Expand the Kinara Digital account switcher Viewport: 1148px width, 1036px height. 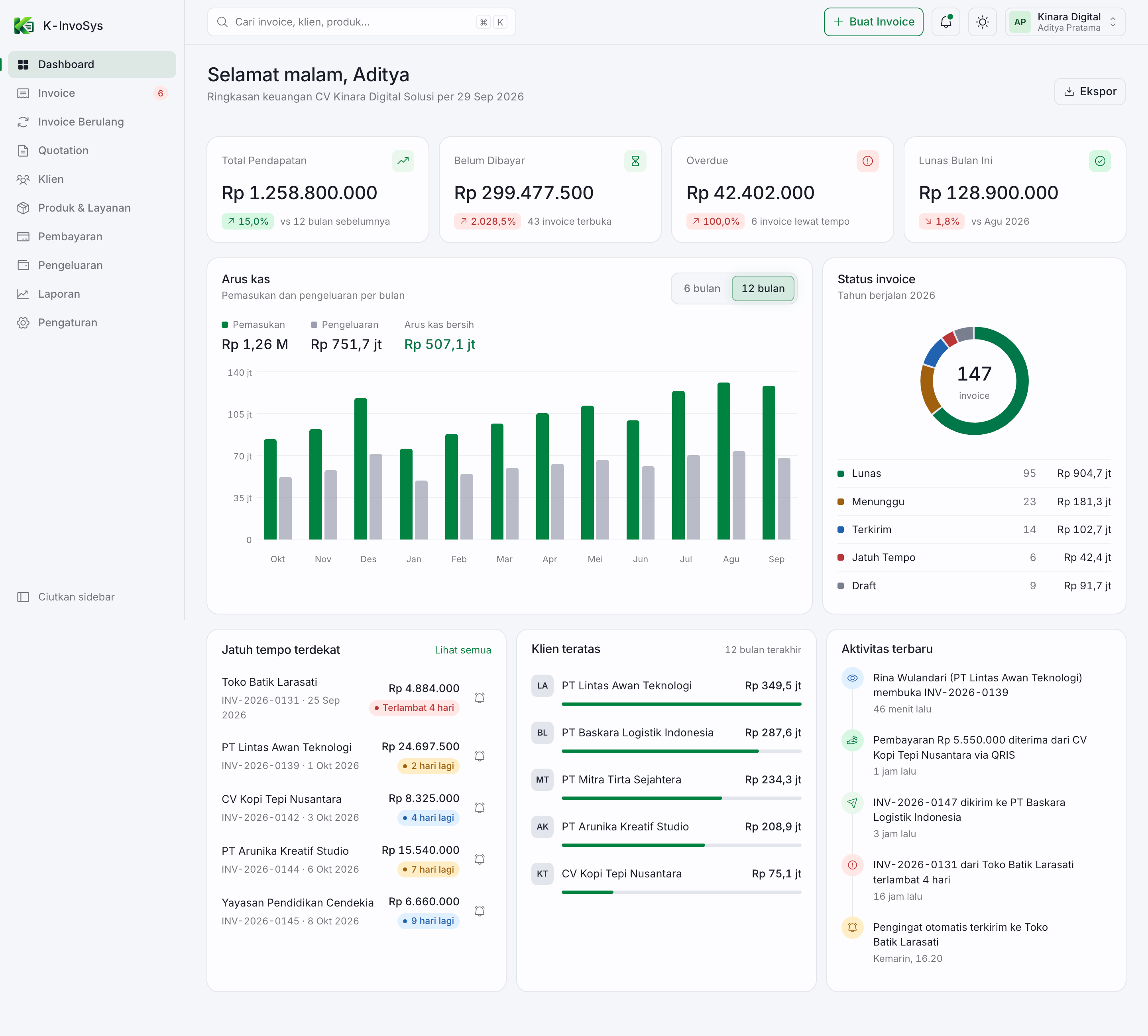[1065, 22]
